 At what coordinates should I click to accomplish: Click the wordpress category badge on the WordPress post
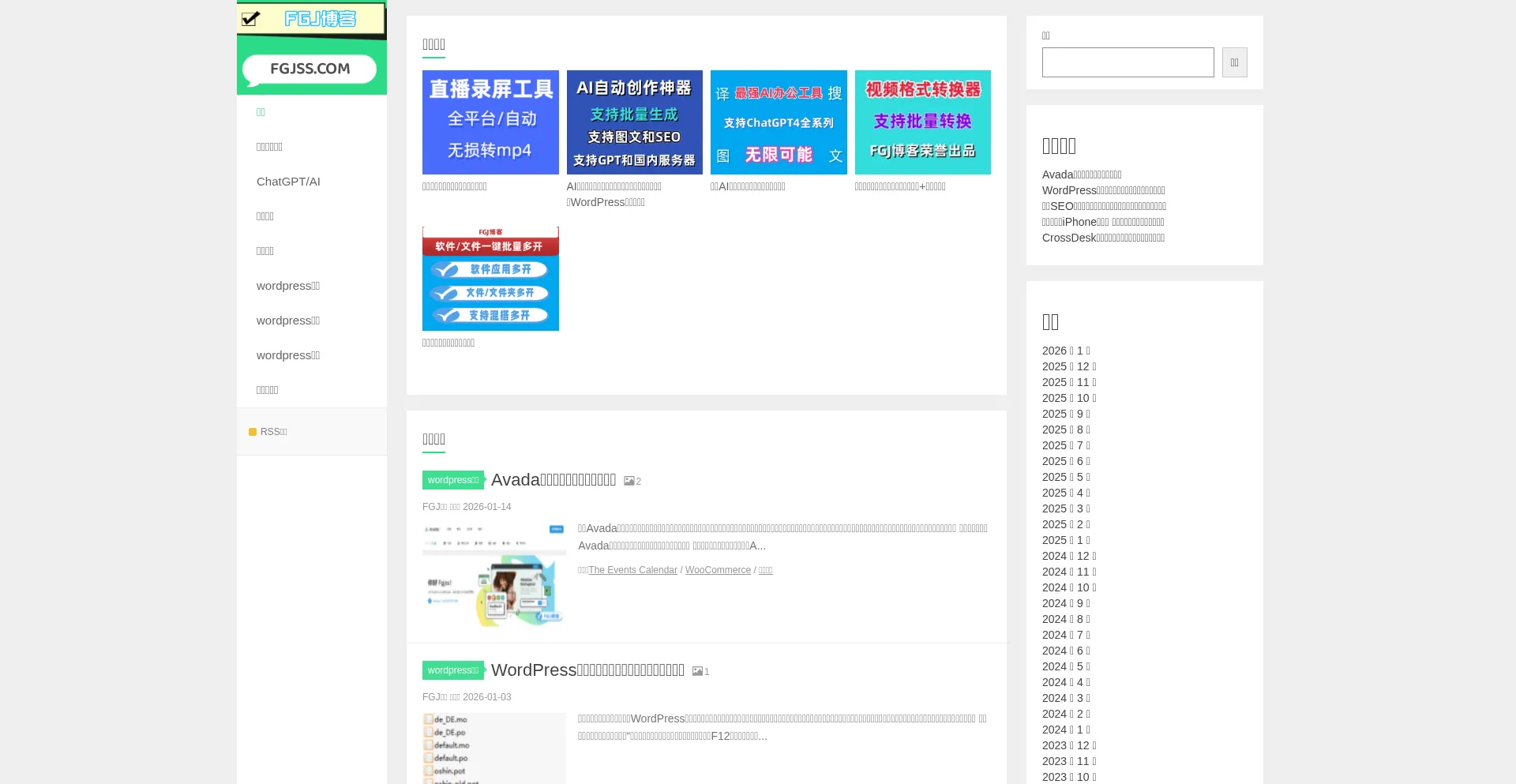(452, 670)
